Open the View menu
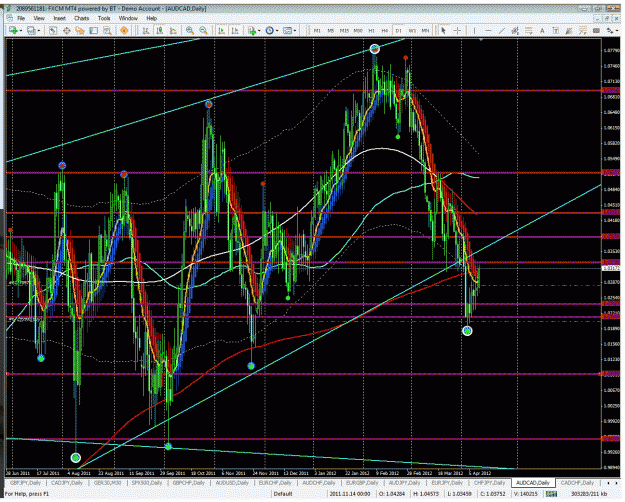 point(39,18)
